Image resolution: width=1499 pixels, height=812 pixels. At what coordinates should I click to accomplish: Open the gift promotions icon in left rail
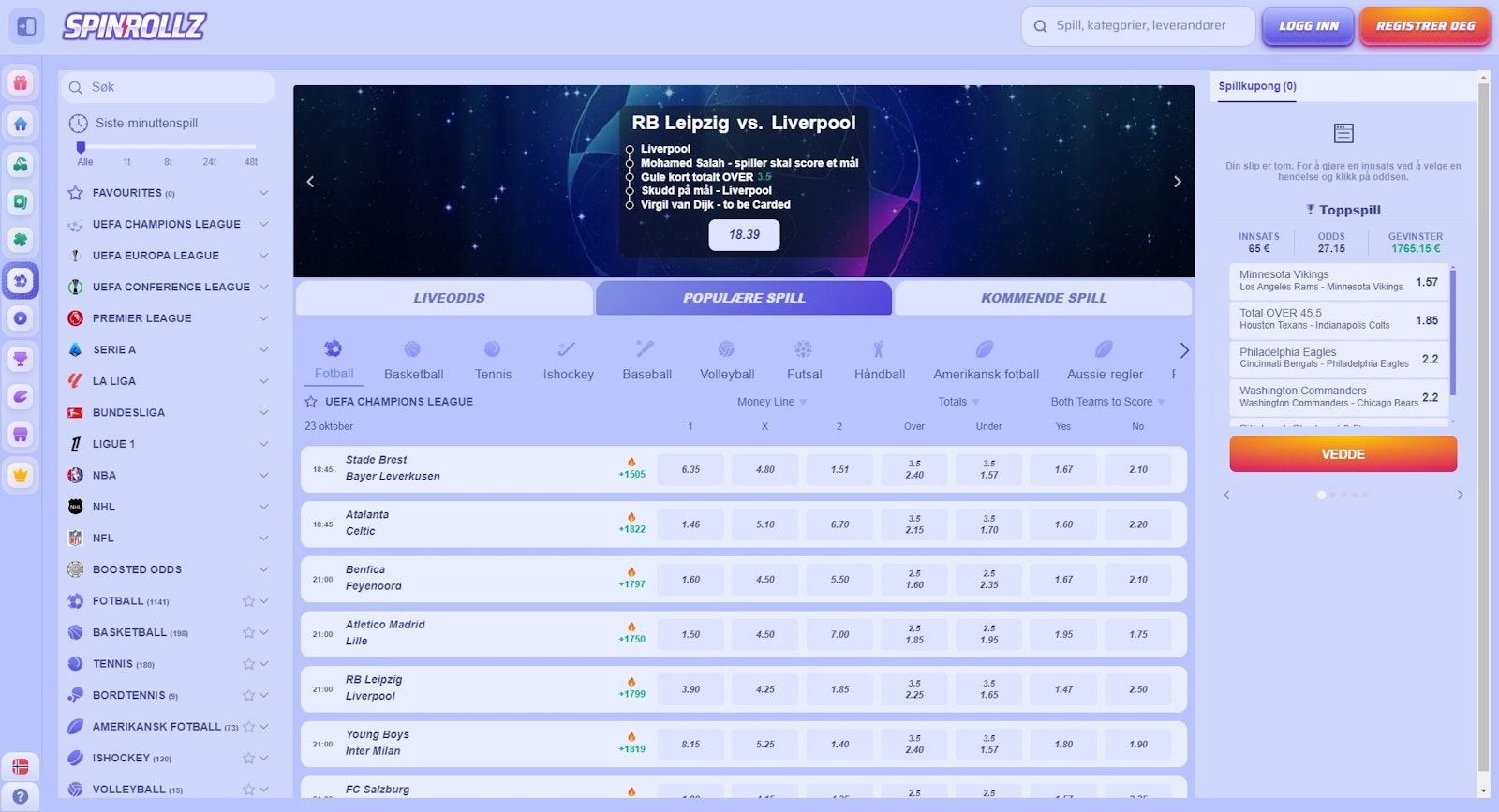click(x=21, y=83)
